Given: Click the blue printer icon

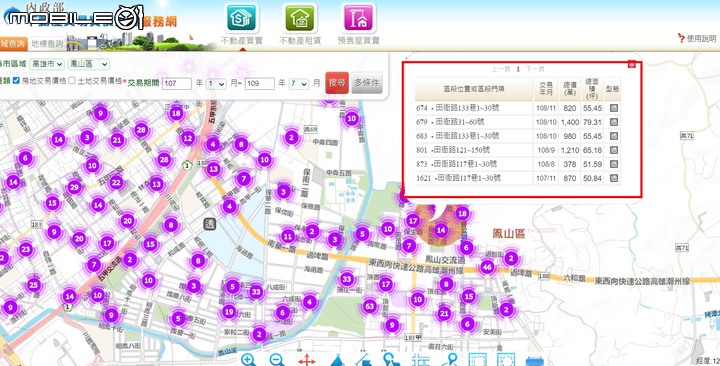Looking at the screenshot, I should click(x=534, y=361).
